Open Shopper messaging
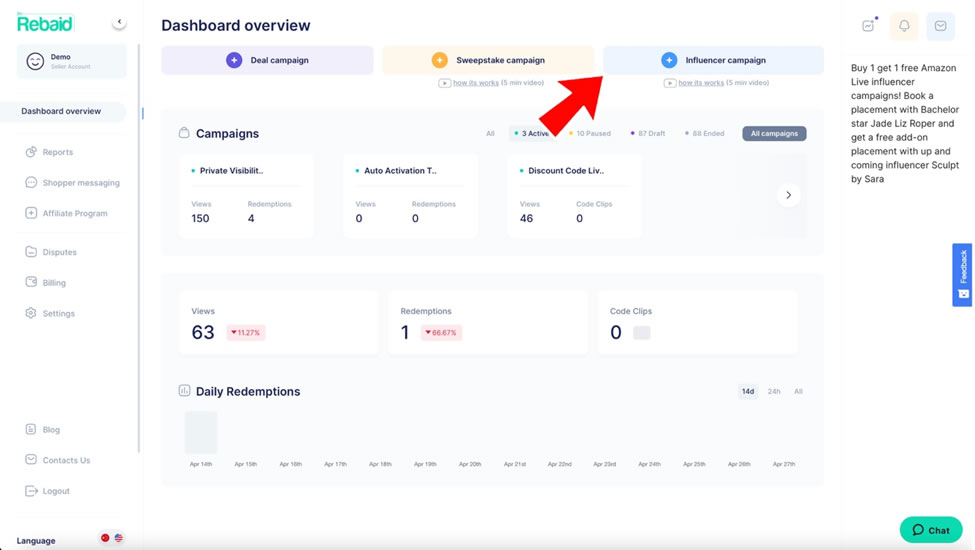 pos(81,183)
